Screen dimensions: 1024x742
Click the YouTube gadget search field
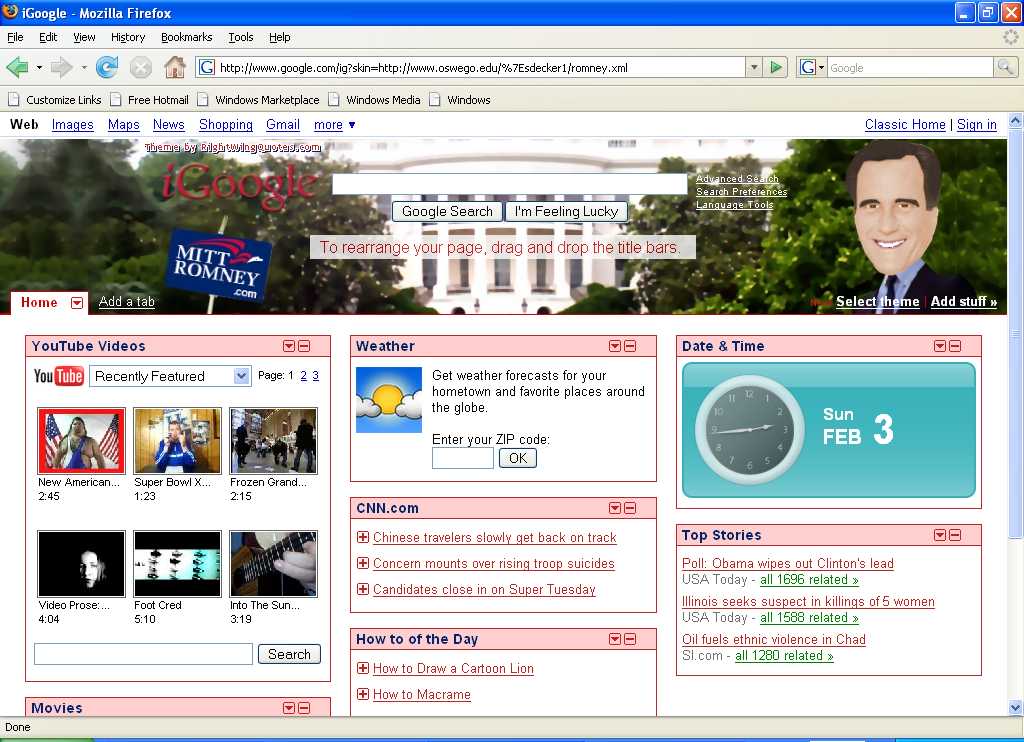click(144, 654)
